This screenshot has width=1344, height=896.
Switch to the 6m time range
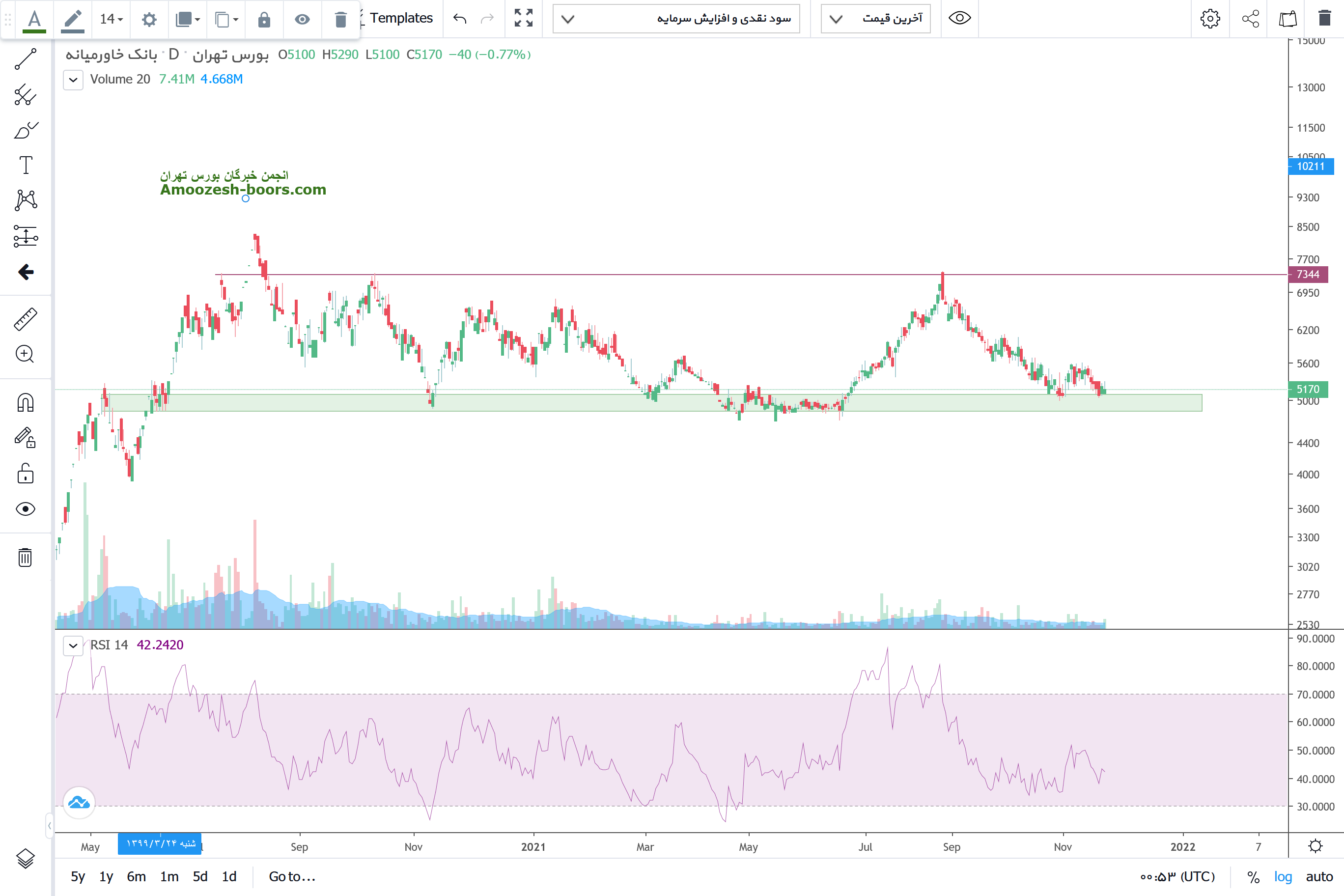click(136, 876)
